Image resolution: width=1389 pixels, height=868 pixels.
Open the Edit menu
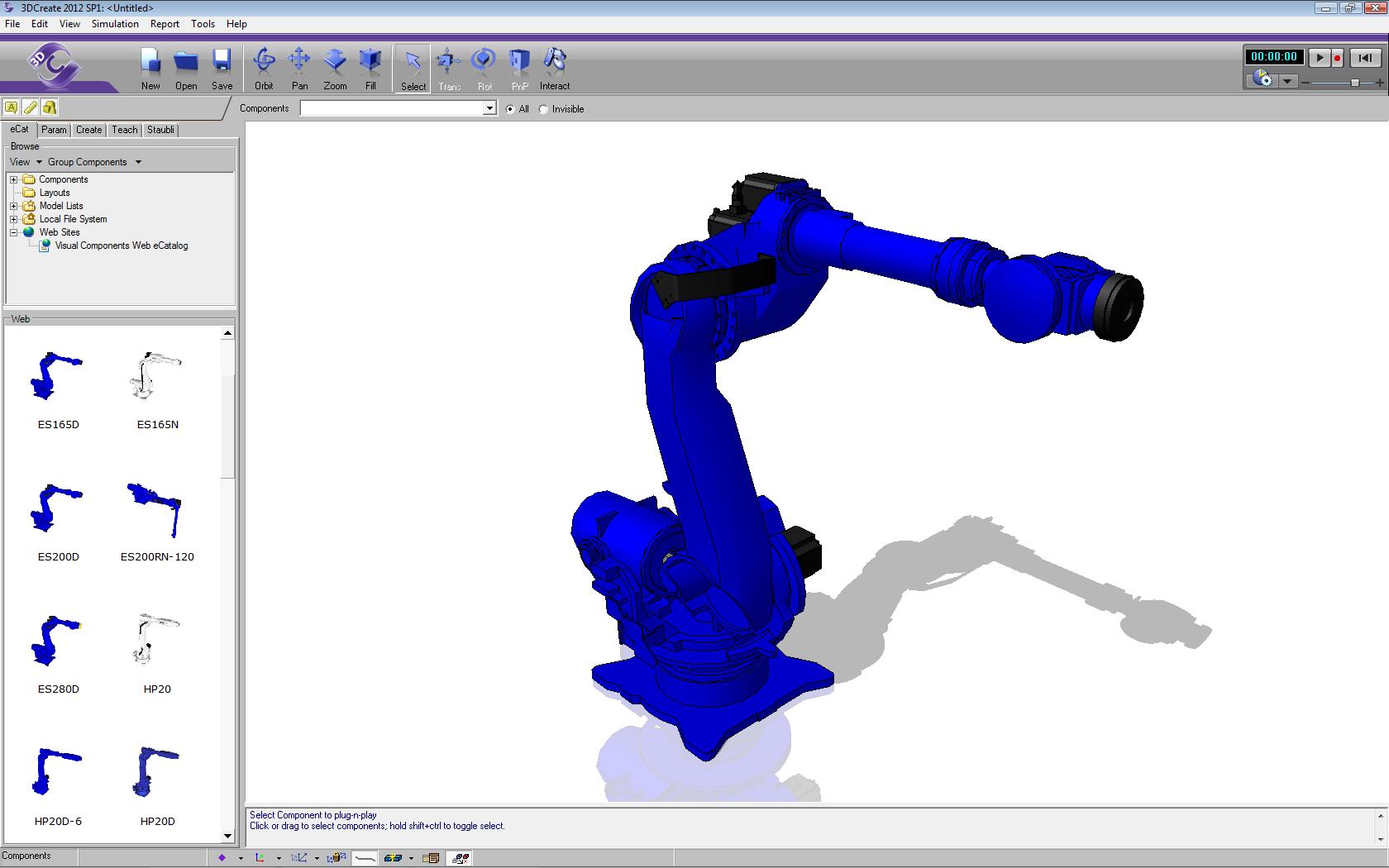pos(40,24)
